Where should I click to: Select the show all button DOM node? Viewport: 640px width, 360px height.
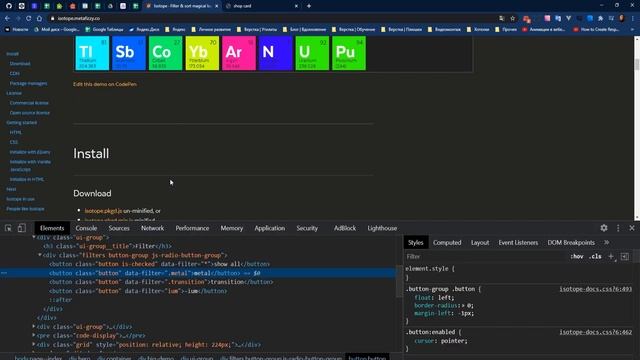pos(159,264)
